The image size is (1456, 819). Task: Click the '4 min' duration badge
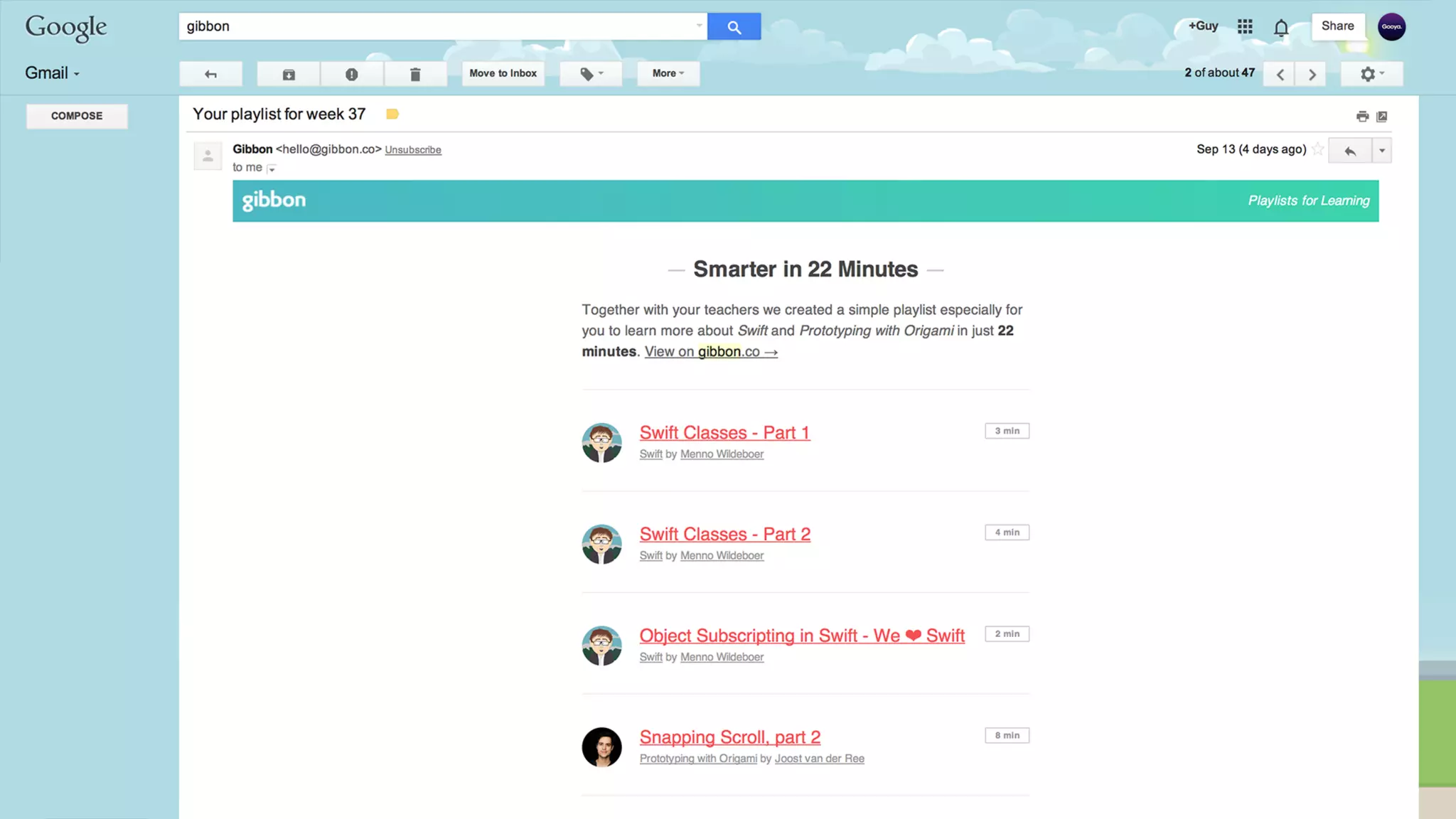[1007, 533]
